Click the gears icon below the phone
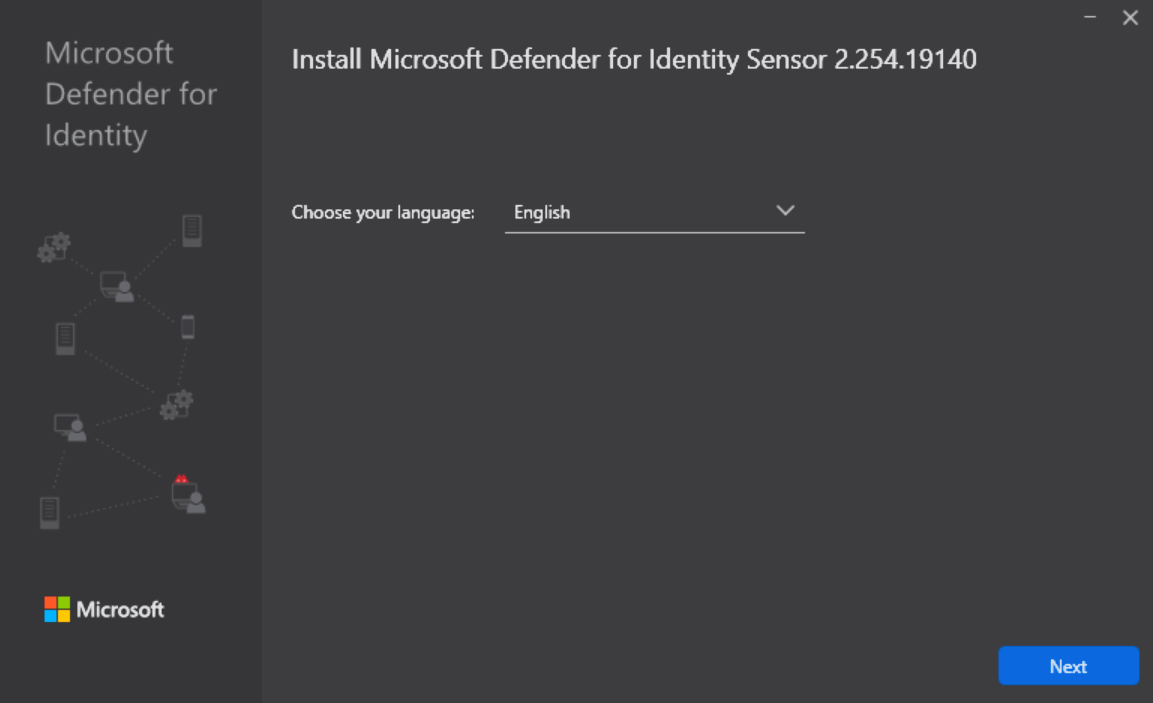 [x=176, y=405]
